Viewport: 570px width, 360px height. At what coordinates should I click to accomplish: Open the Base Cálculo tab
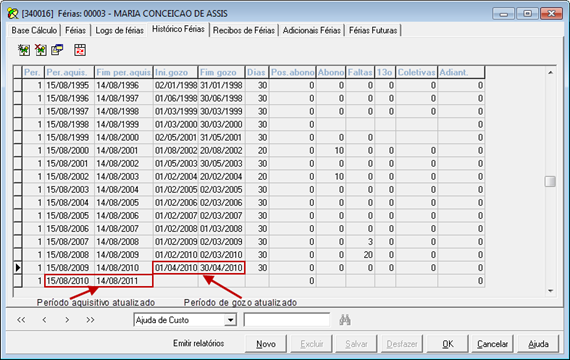point(34,30)
